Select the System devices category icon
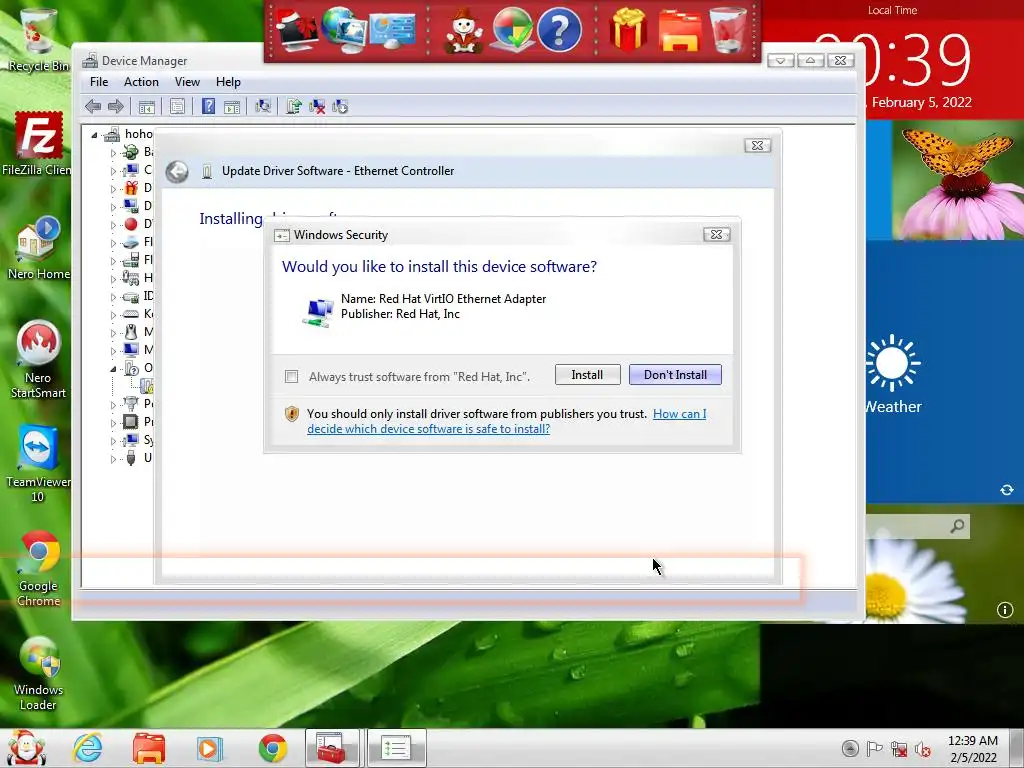The image size is (1024, 768). point(131,440)
